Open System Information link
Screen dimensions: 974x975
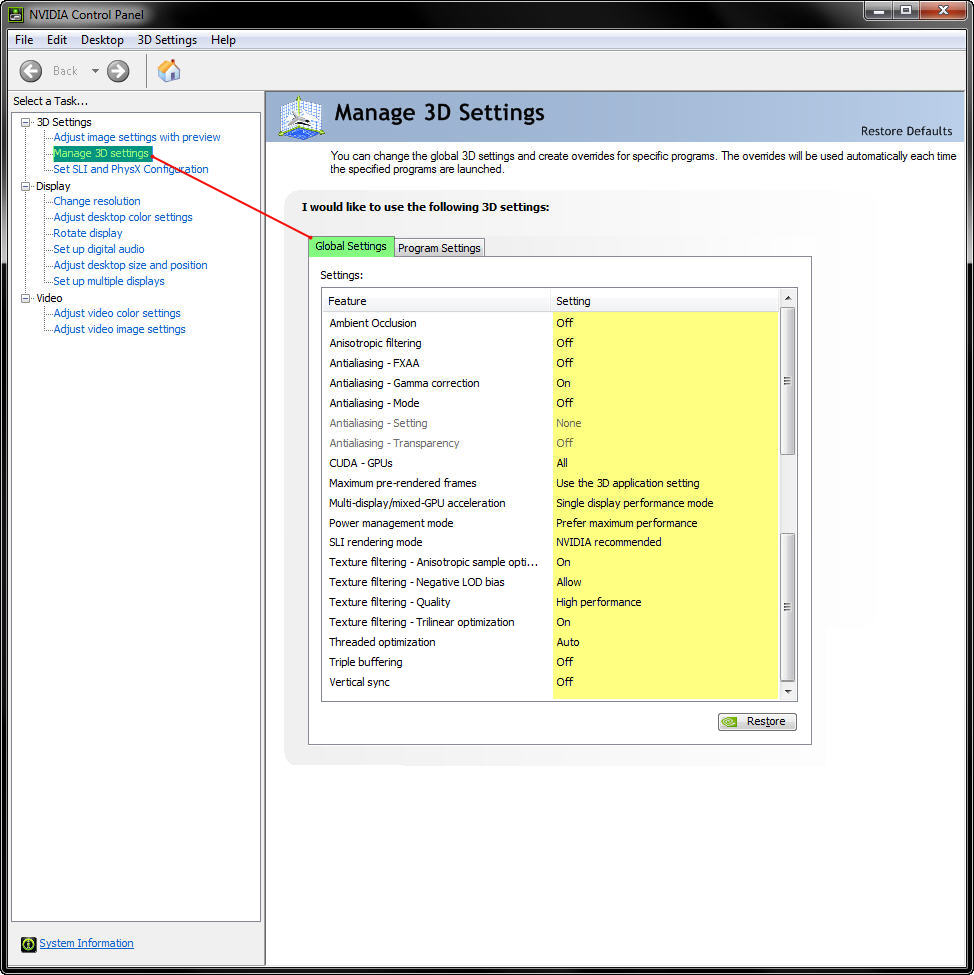[x=86, y=943]
